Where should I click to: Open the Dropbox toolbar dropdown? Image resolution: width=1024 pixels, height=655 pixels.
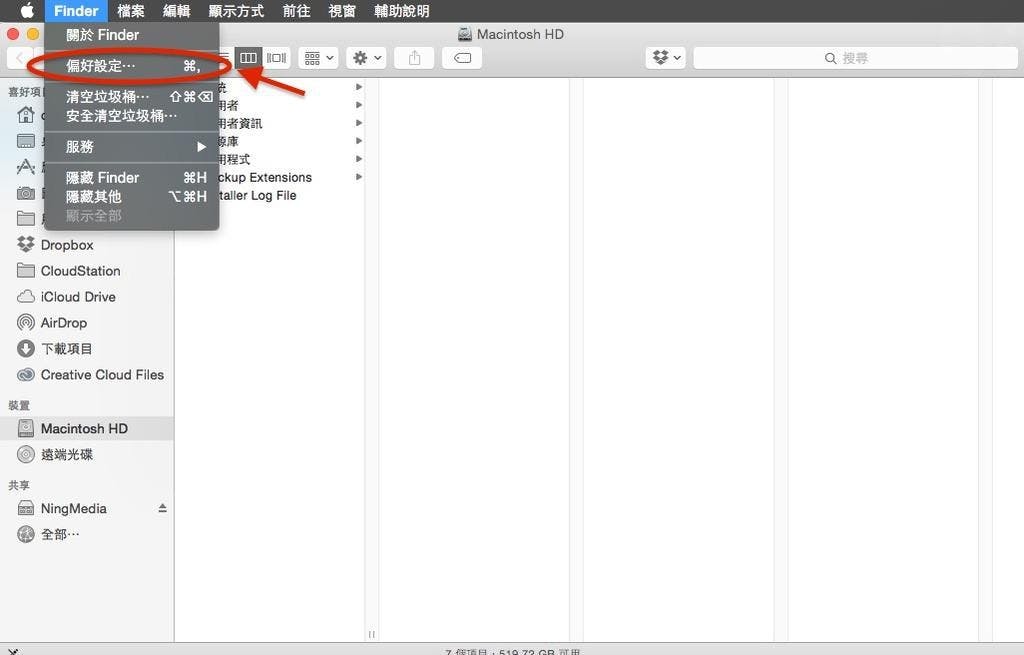pos(665,58)
